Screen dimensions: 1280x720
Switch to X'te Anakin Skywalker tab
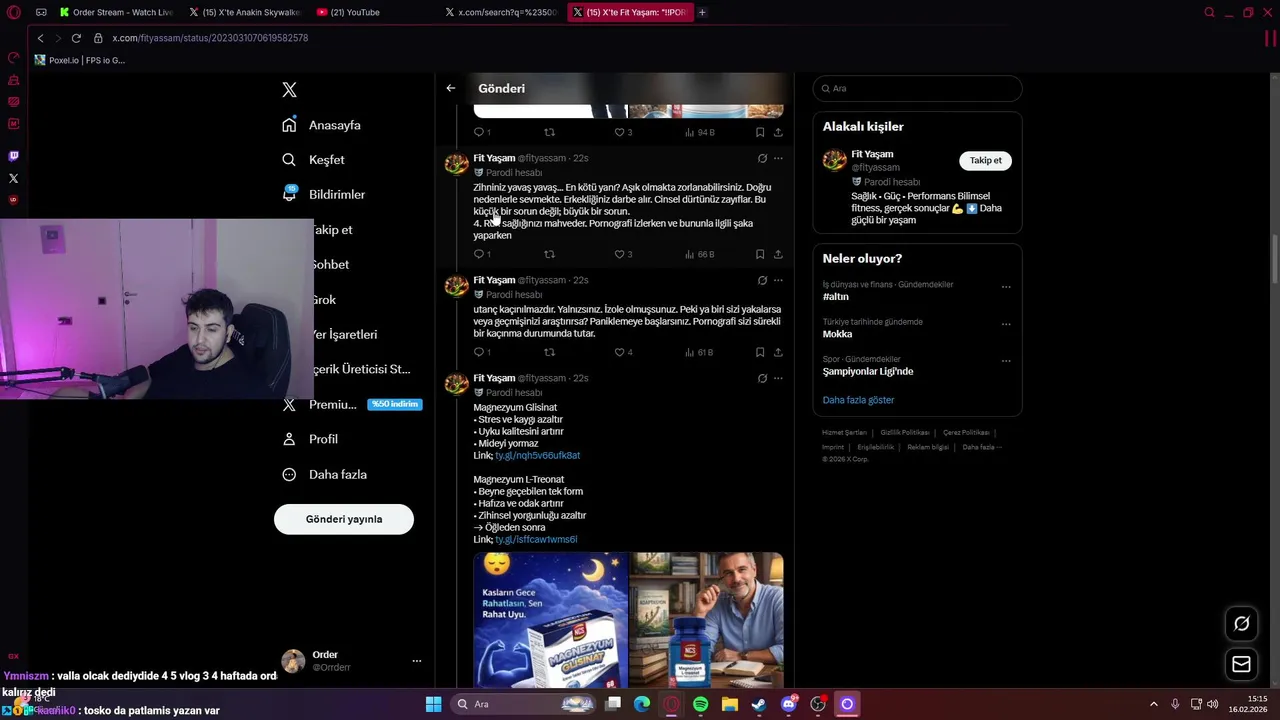click(x=245, y=12)
